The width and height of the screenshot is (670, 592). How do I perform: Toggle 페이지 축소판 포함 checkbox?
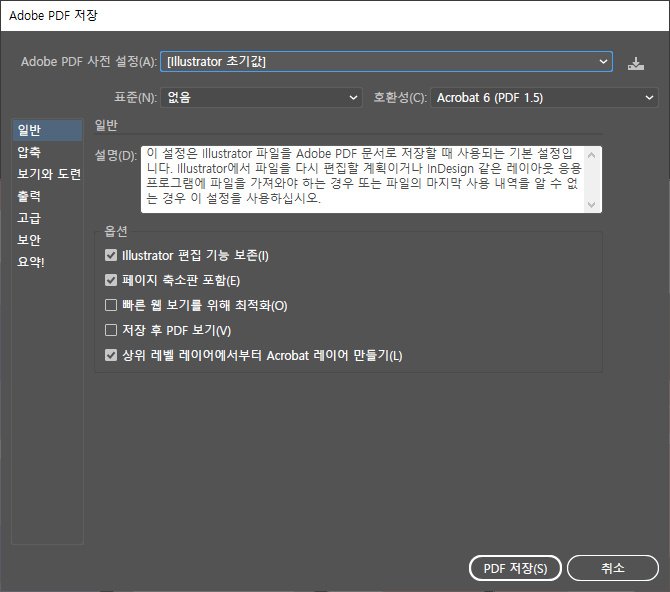[112, 281]
